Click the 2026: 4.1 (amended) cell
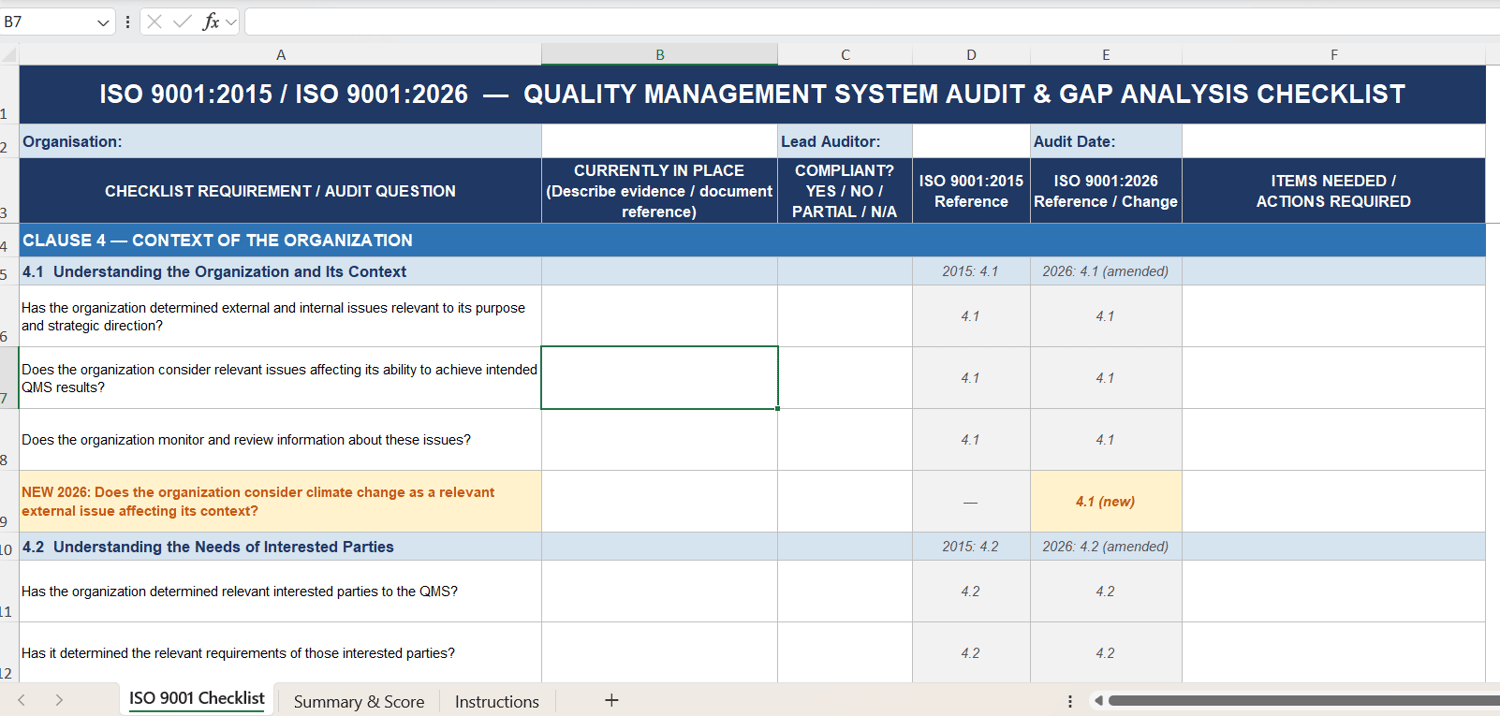1500x716 pixels. point(1106,271)
